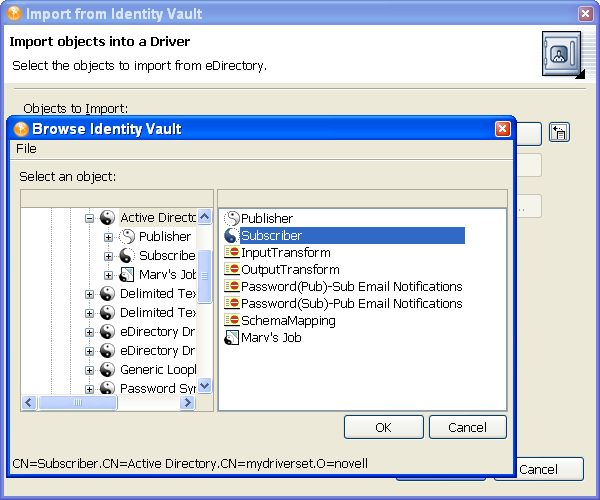The height and width of the screenshot is (500, 600).
Task: Click the tree vertical scrollbar thumb
Action: tap(205, 276)
